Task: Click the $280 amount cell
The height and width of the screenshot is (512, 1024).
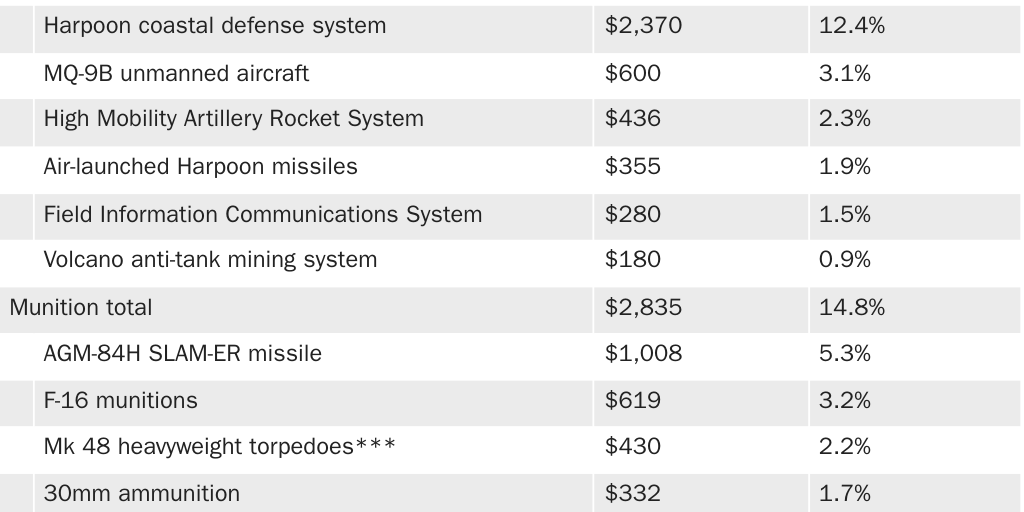Action: tap(632, 214)
